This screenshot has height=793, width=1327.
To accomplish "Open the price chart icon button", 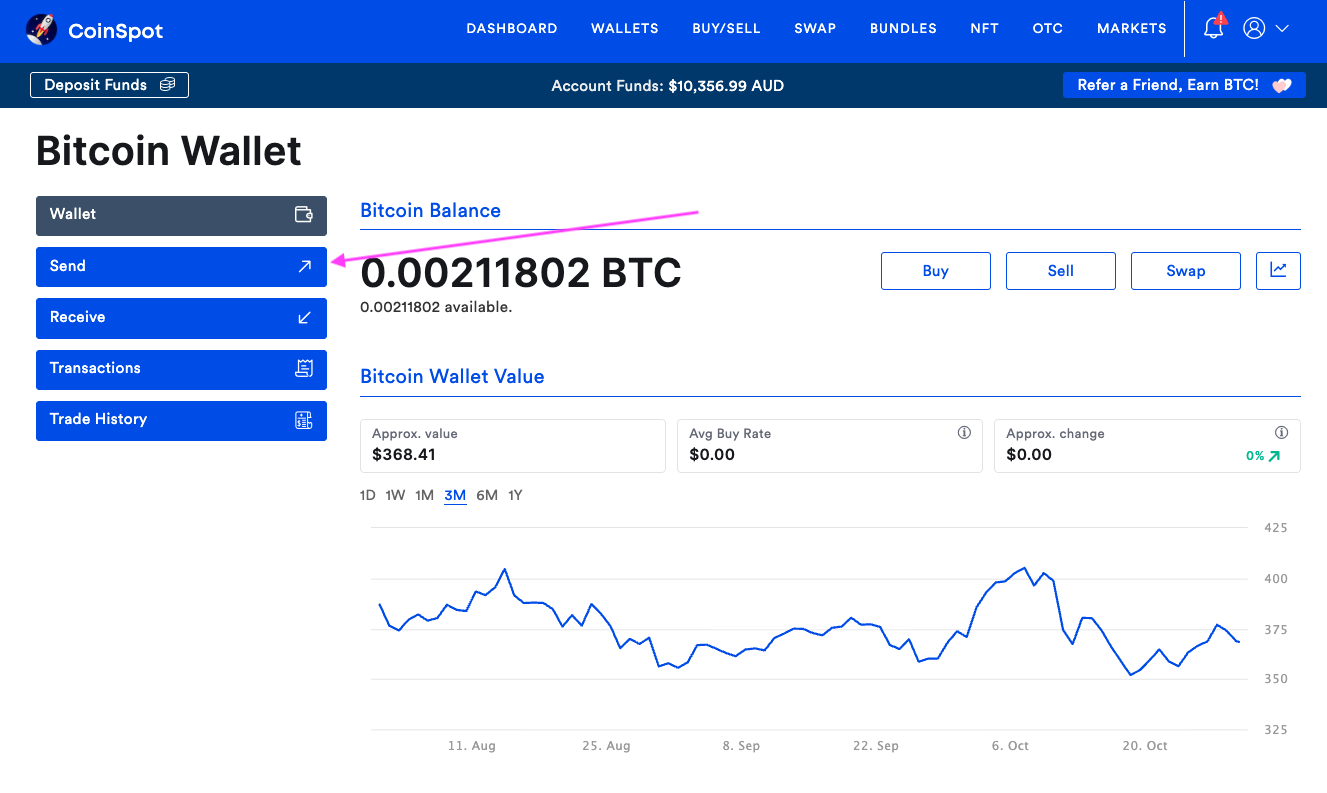I will point(1278,270).
